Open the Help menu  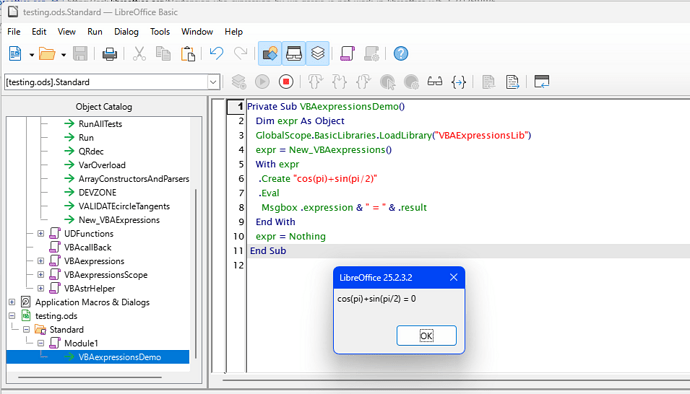(x=234, y=32)
